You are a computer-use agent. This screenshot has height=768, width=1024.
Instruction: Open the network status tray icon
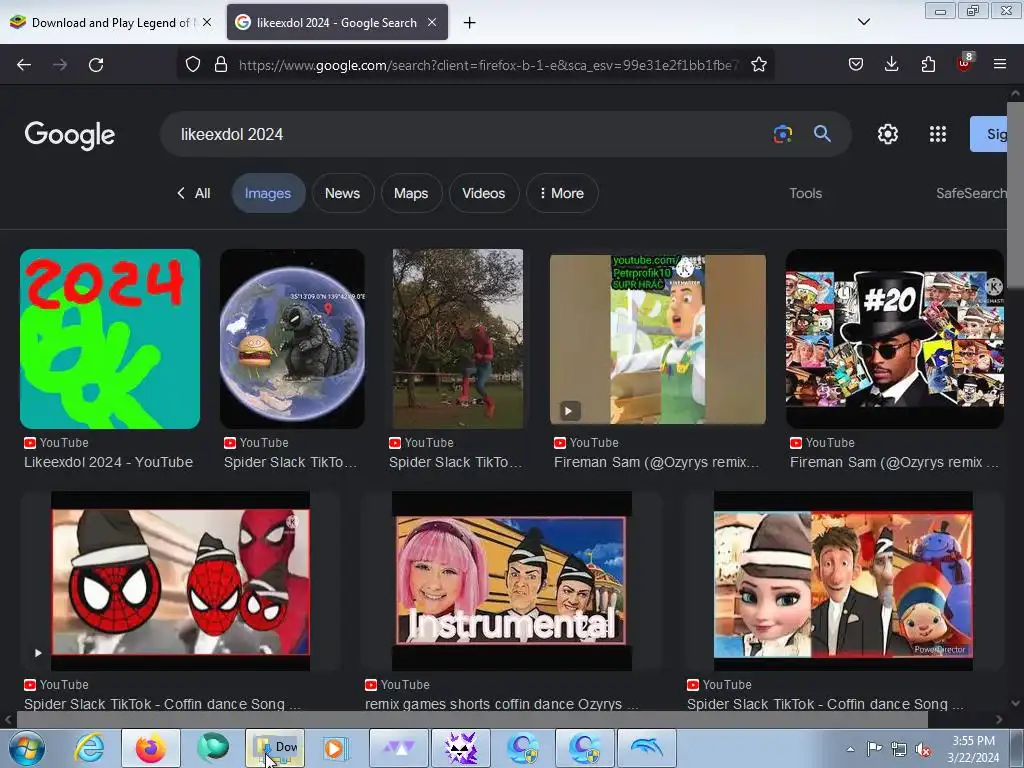[899, 749]
